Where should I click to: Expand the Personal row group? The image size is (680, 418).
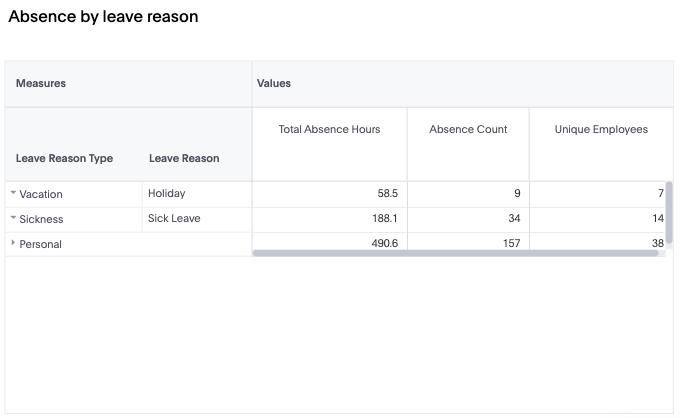coord(13,244)
